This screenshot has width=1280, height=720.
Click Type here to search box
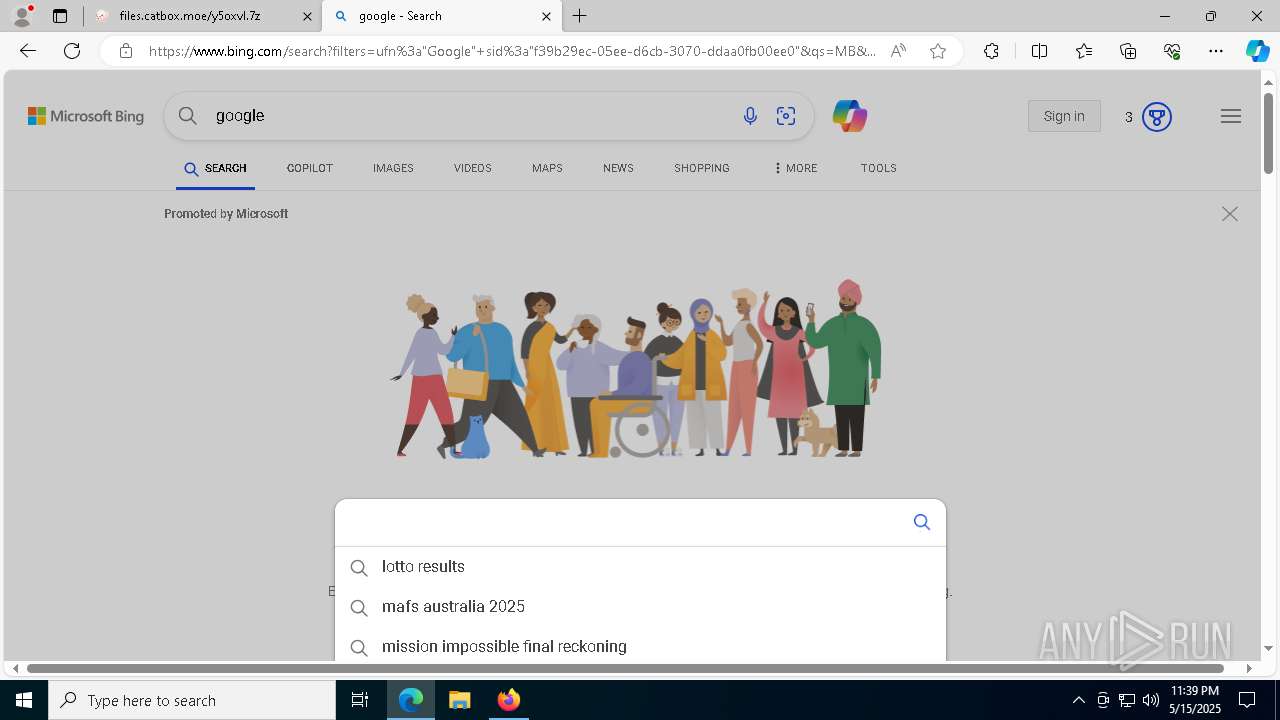pos(192,700)
